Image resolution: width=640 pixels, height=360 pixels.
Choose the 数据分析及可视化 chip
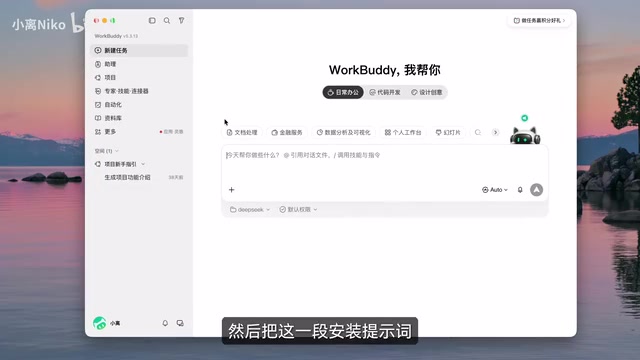tap(344, 132)
